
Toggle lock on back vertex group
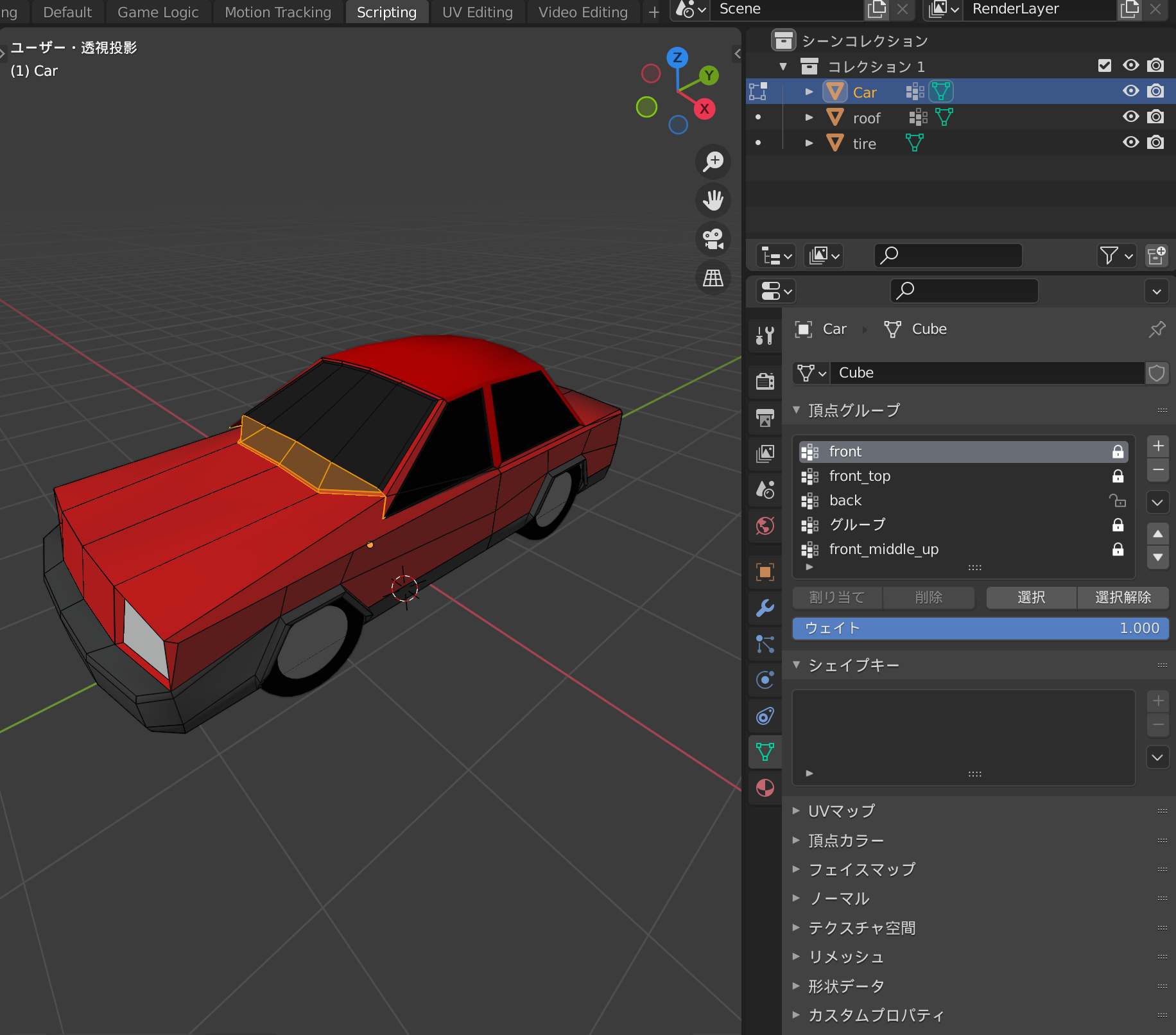tap(1118, 500)
